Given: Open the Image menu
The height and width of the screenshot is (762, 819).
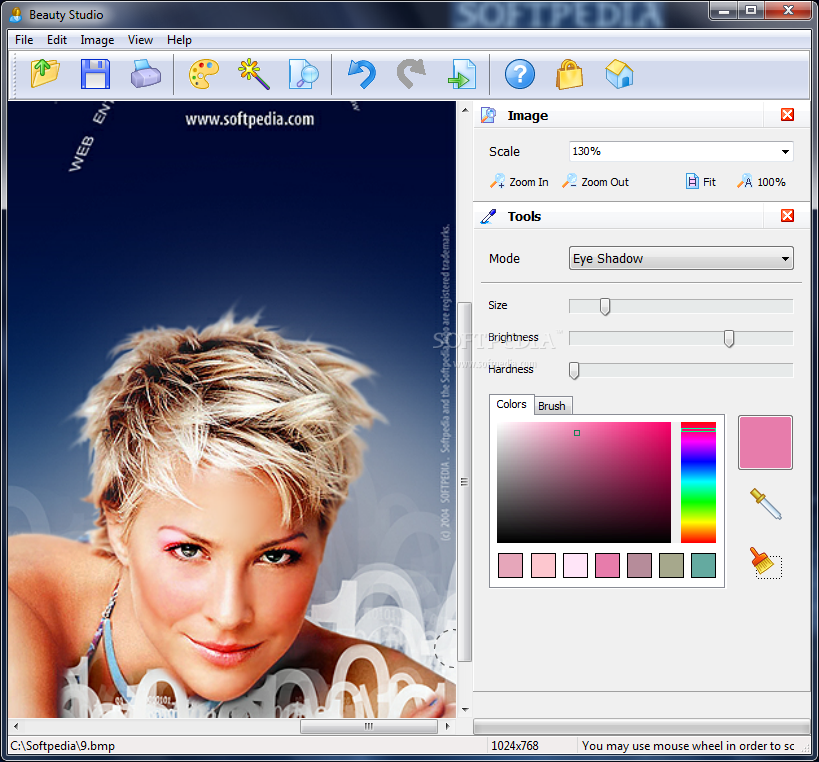Looking at the screenshot, I should click(x=97, y=40).
